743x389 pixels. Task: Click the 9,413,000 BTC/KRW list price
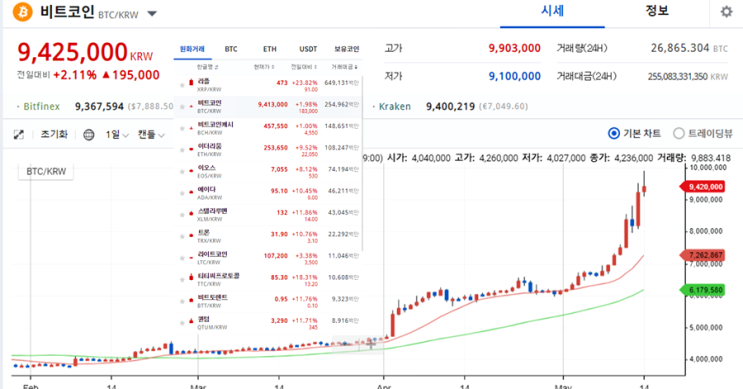272,105
